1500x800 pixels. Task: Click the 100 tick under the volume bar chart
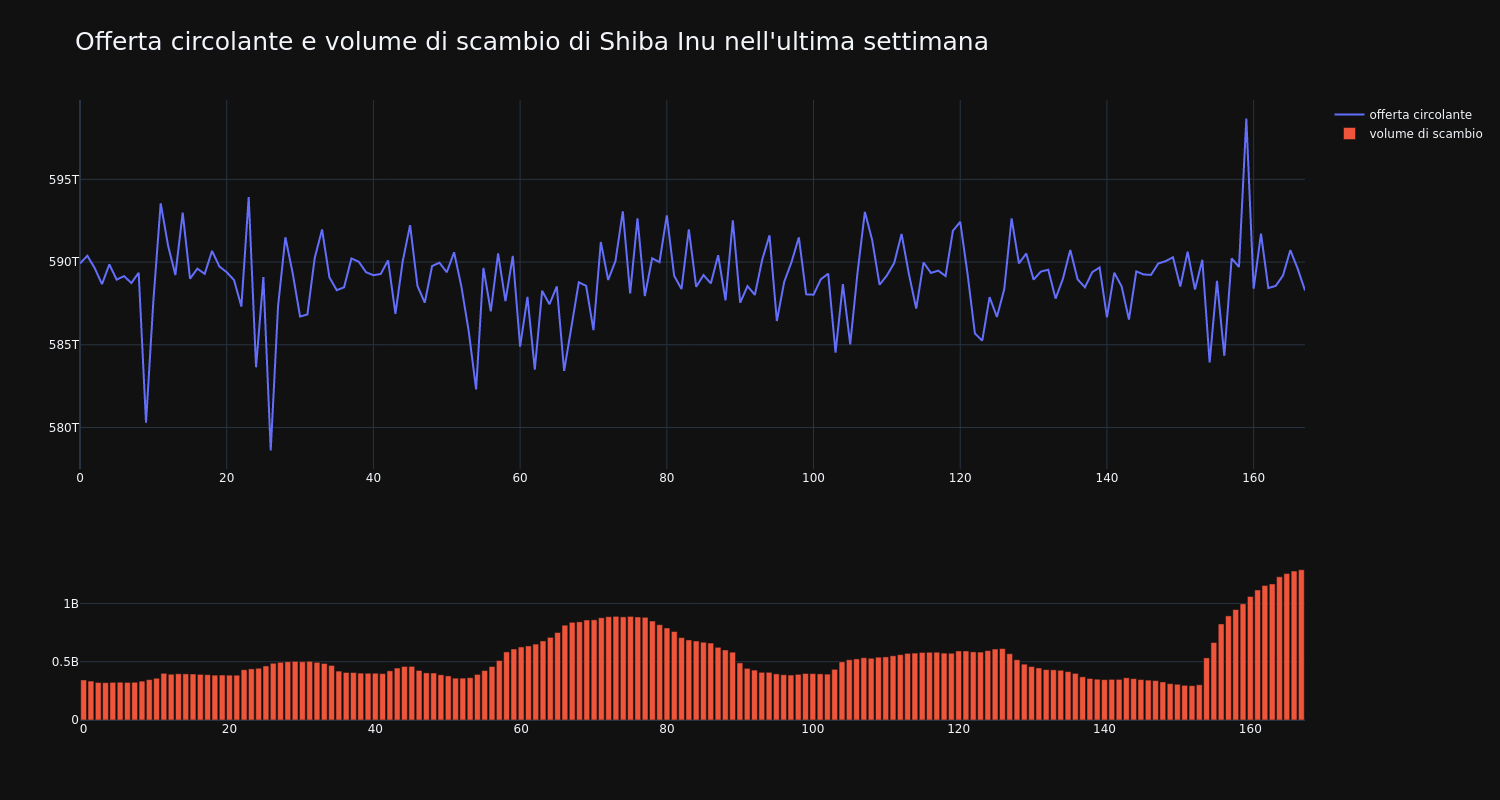click(x=813, y=730)
